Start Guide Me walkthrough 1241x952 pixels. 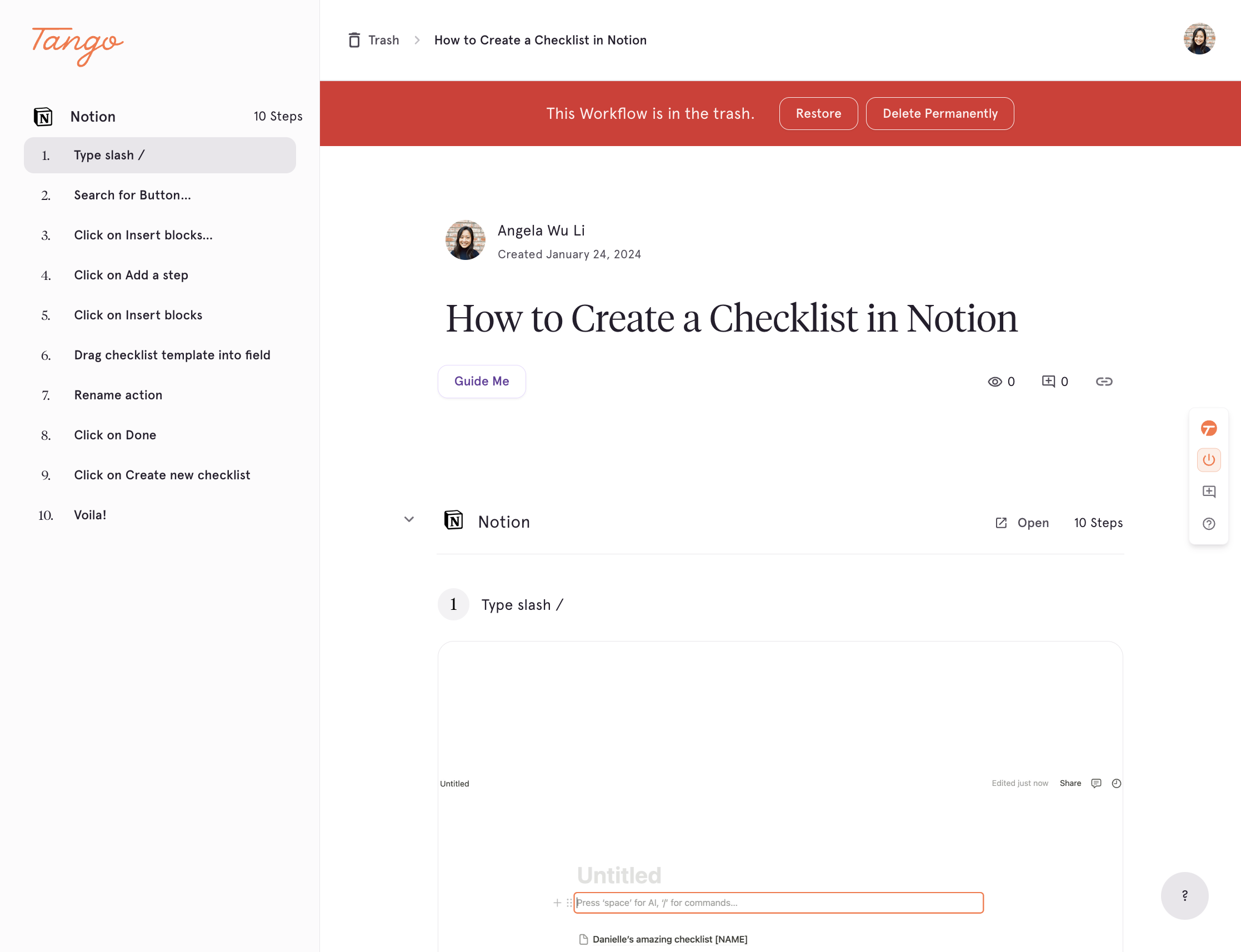pos(482,382)
